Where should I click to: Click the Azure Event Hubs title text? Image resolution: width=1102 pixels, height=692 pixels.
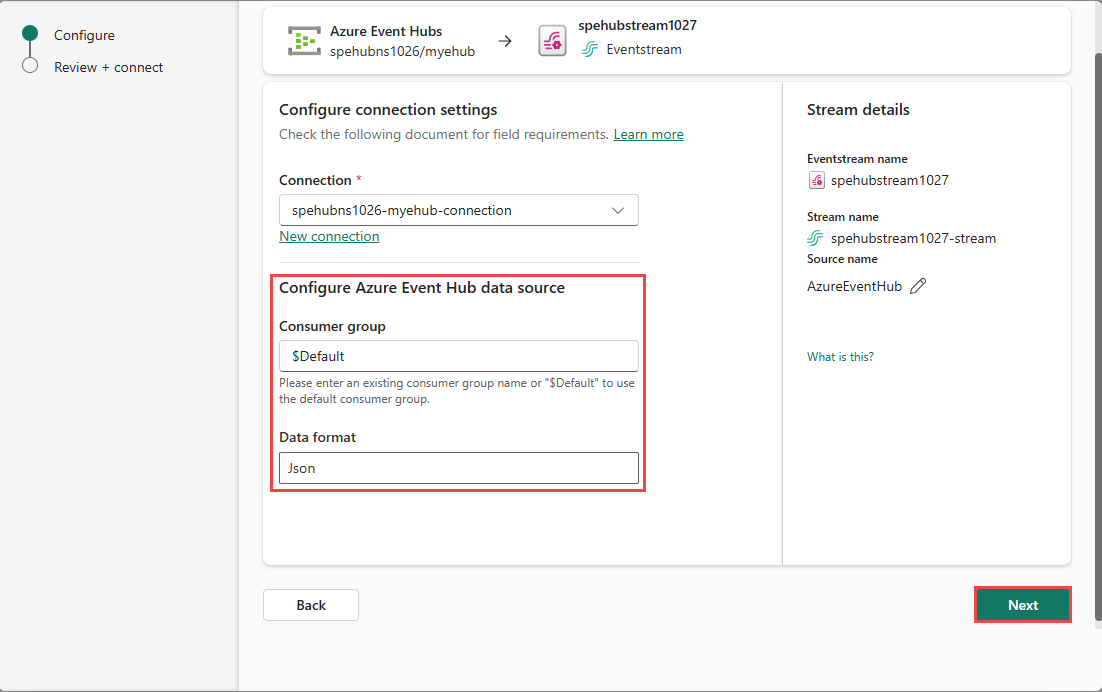(386, 32)
